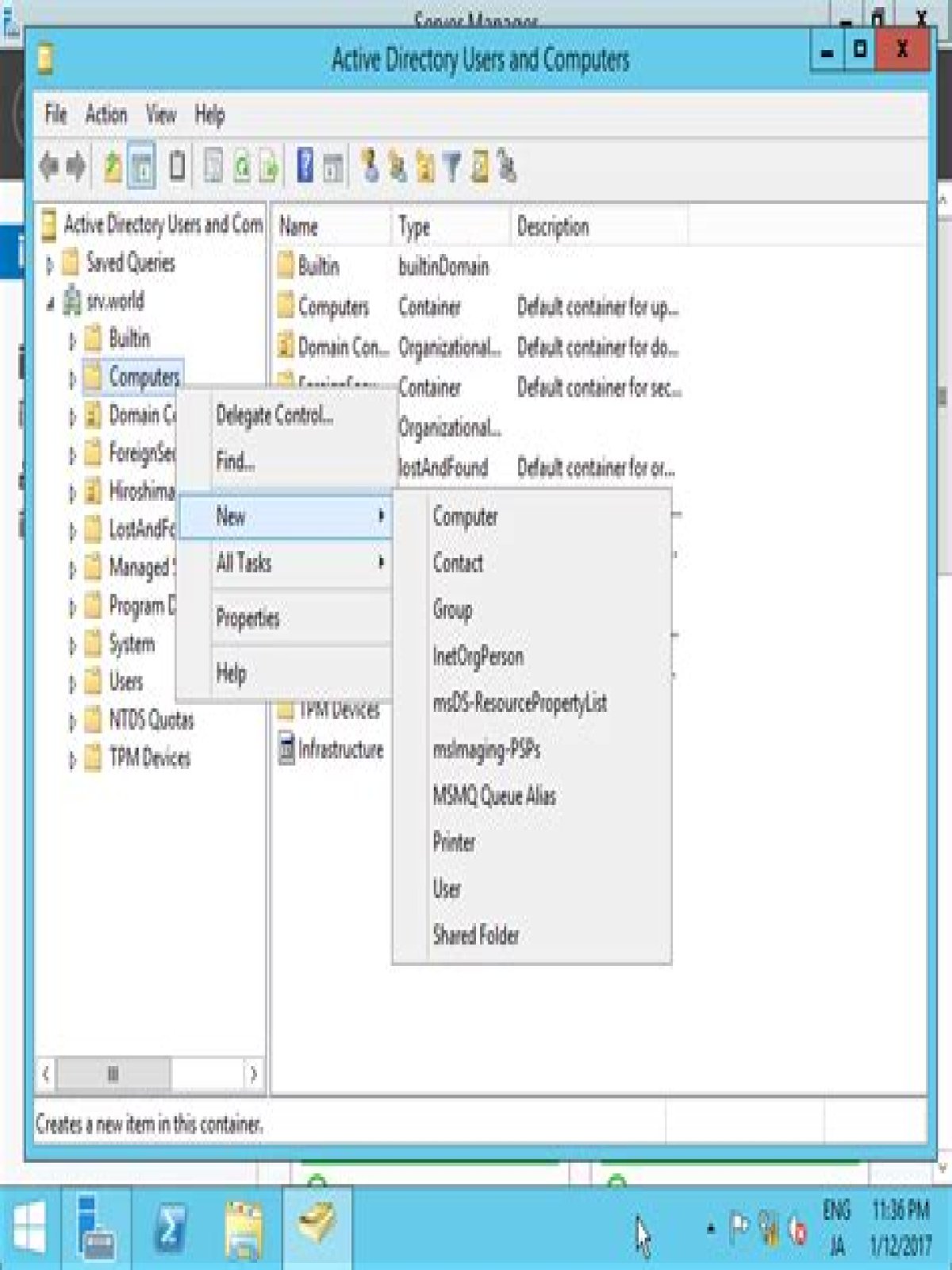Open the Help menu in menu bar
This screenshot has height=1270, width=952.
[x=209, y=114]
